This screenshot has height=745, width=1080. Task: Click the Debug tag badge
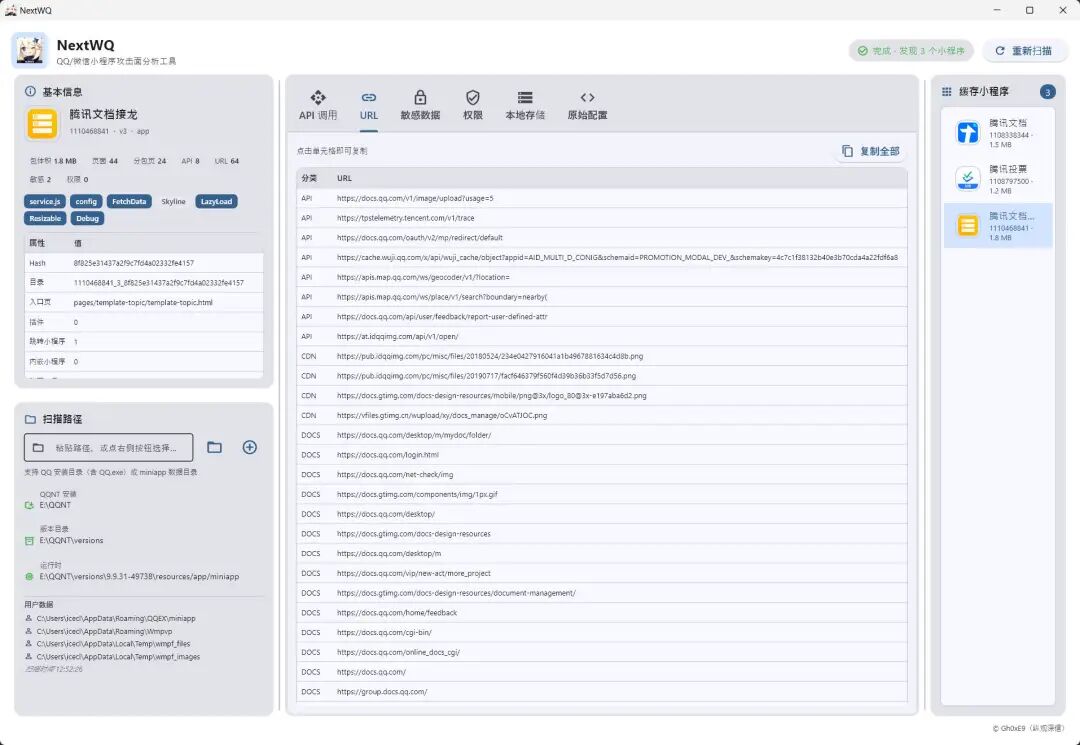(87, 218)
